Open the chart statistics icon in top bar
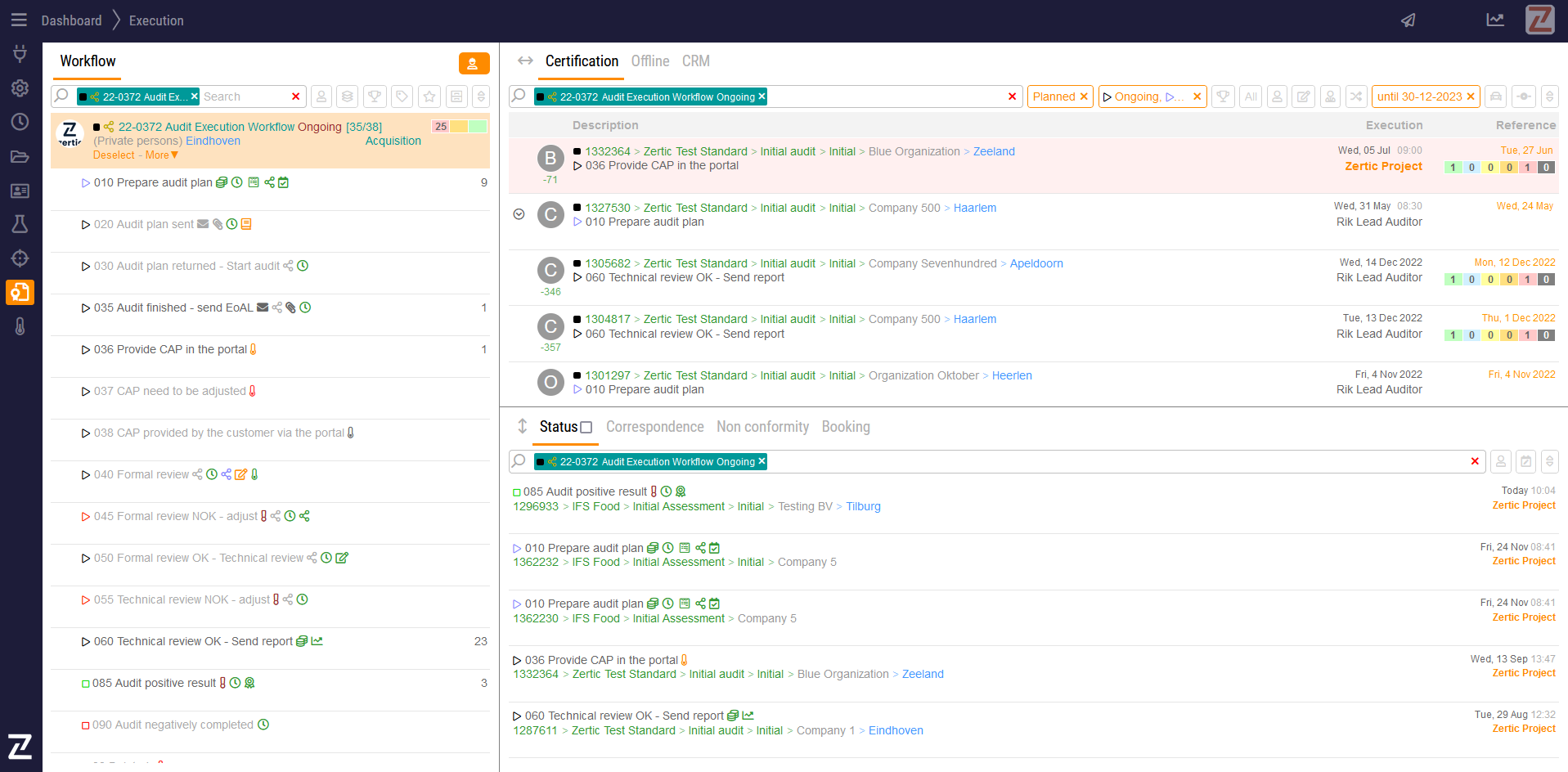1568x772 pixels. click(1495, 20)
